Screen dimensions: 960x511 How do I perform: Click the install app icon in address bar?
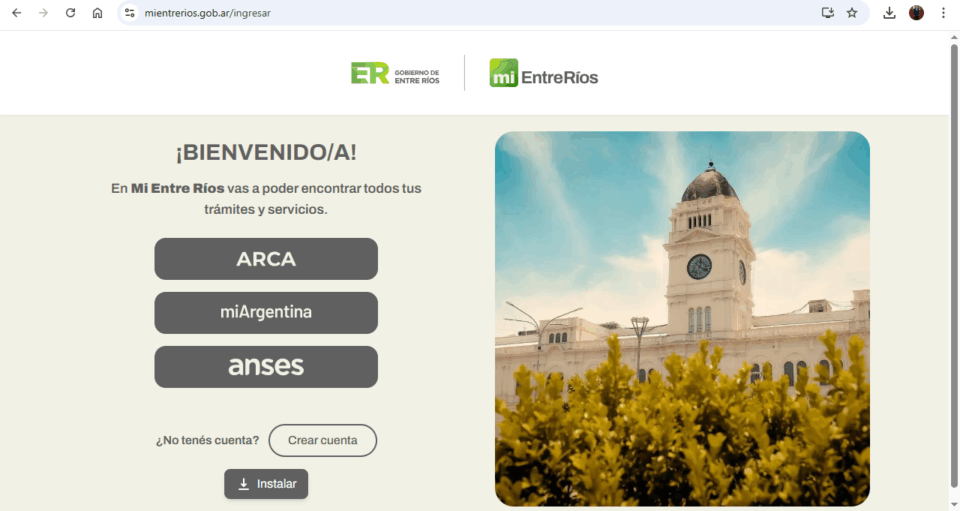point(827,13)
